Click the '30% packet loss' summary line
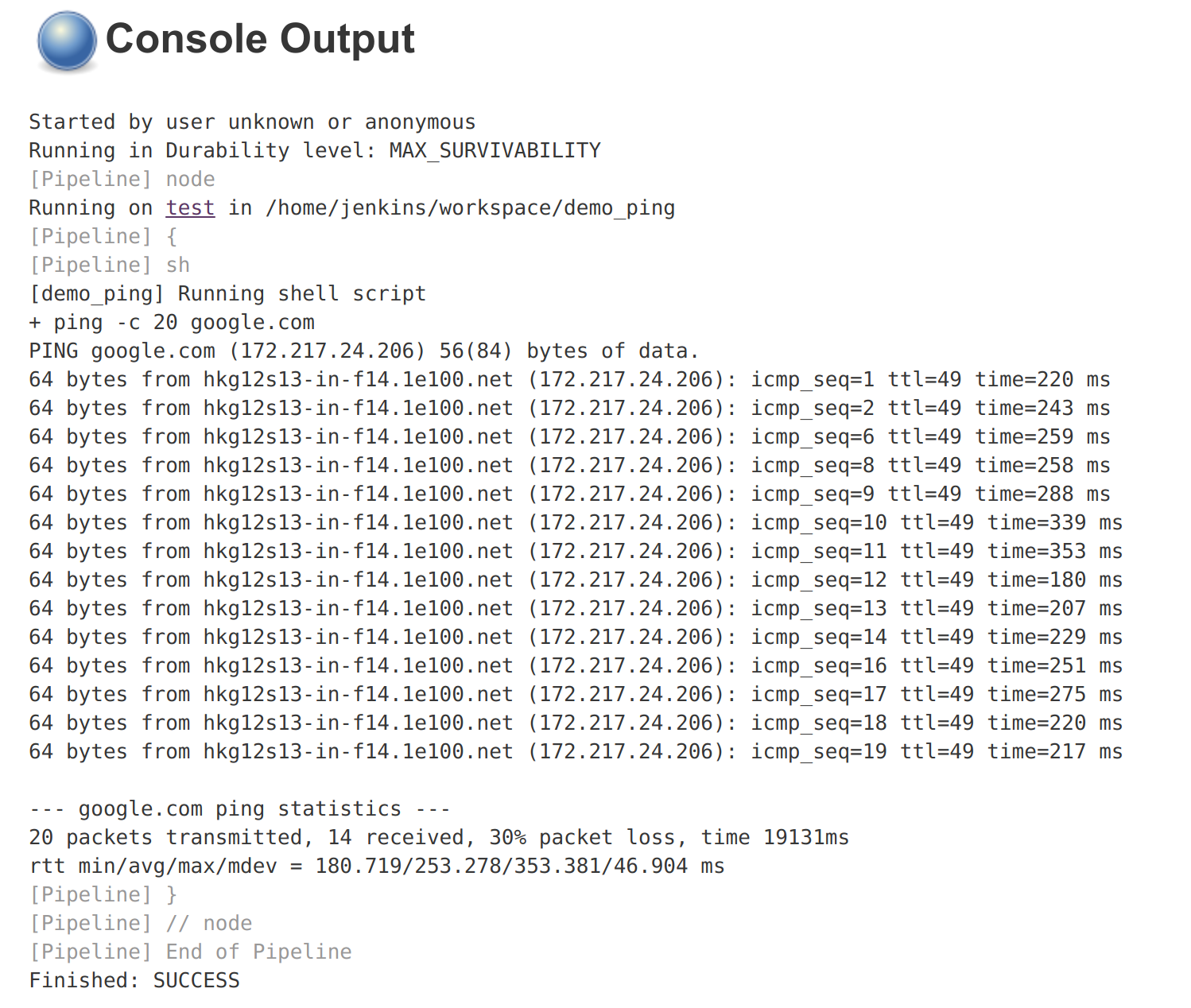Screen dimensions: 1191x1008 click(x=439, y=838)
